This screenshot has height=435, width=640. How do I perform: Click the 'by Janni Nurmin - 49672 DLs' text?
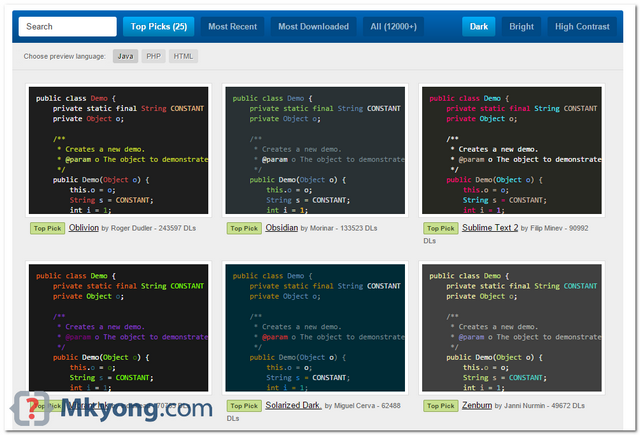pos(540,406)
